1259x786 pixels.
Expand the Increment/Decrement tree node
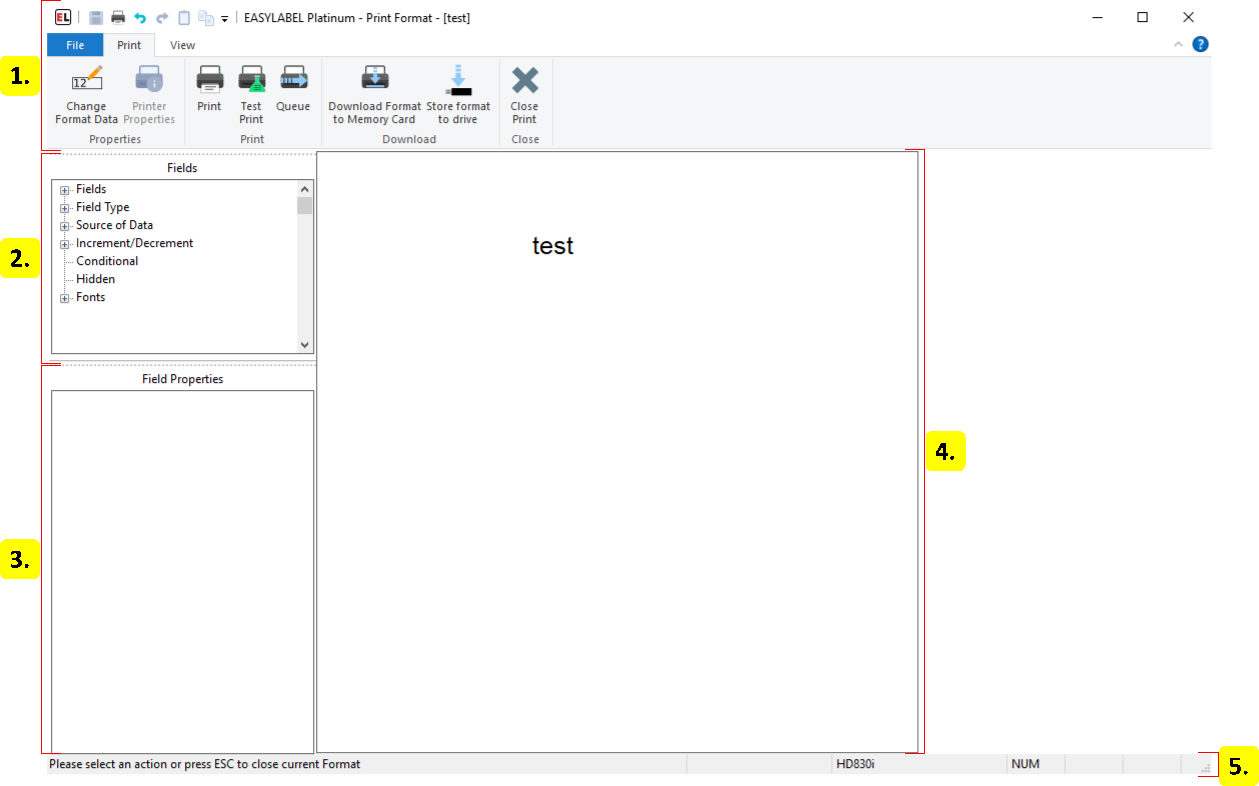point(65,244)
